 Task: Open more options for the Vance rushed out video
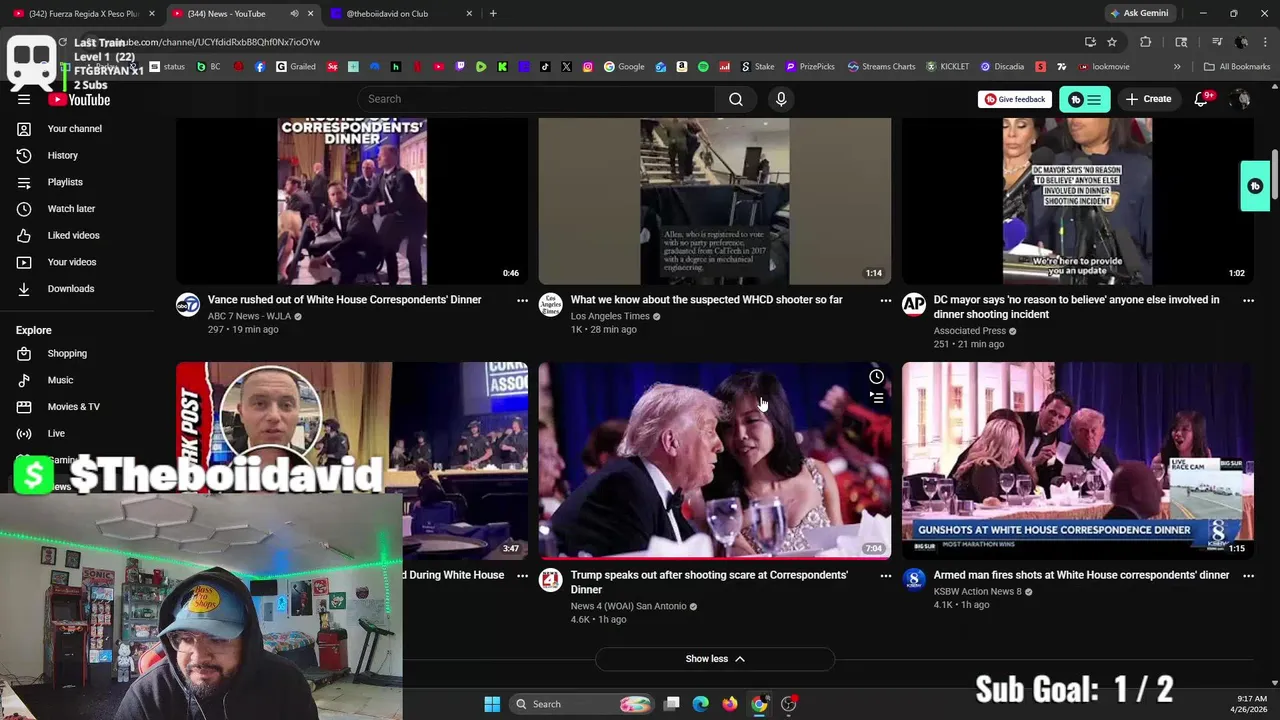(x=522, y=300)
